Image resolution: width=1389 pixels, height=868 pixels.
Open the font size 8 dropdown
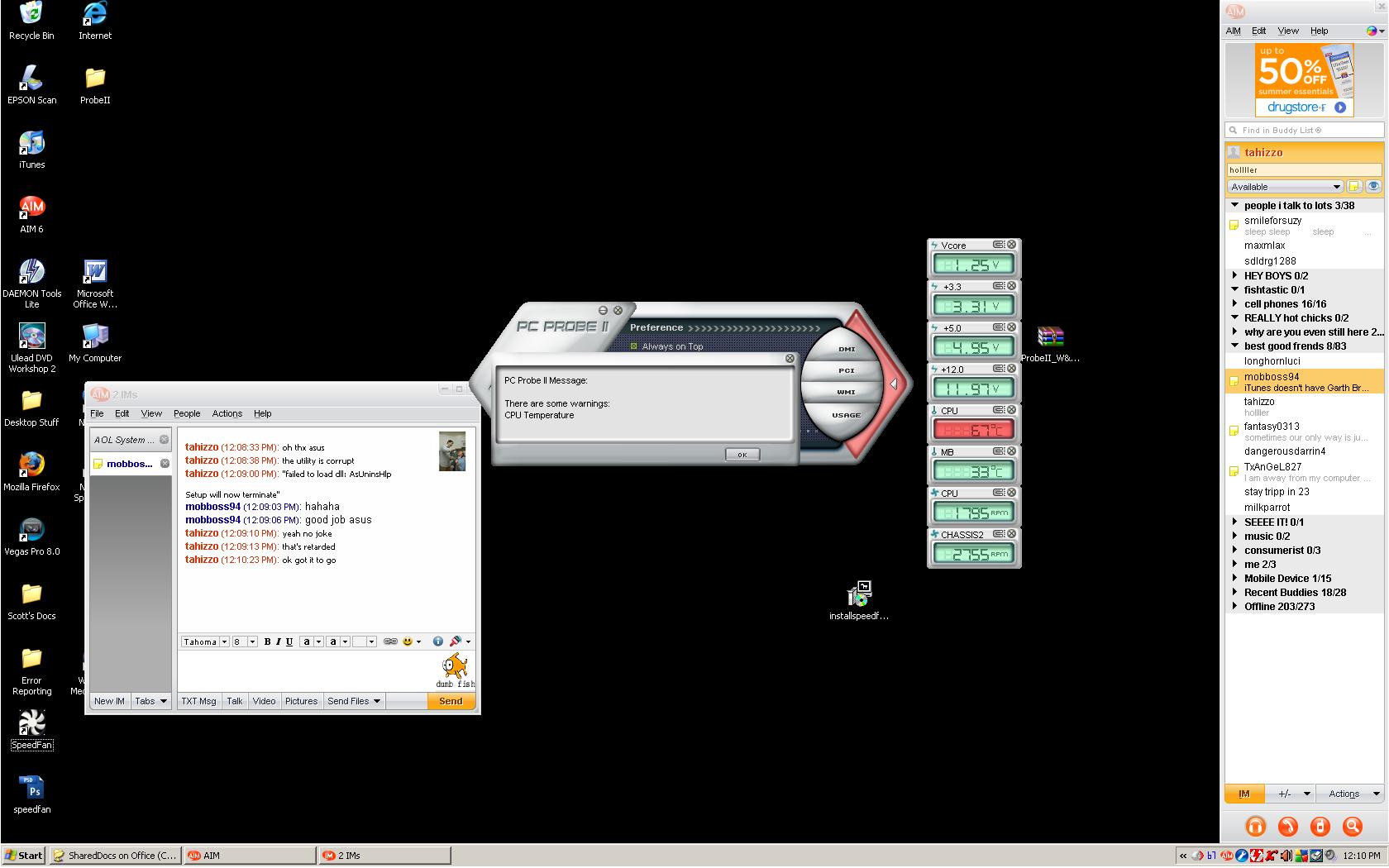coord(252,641)
